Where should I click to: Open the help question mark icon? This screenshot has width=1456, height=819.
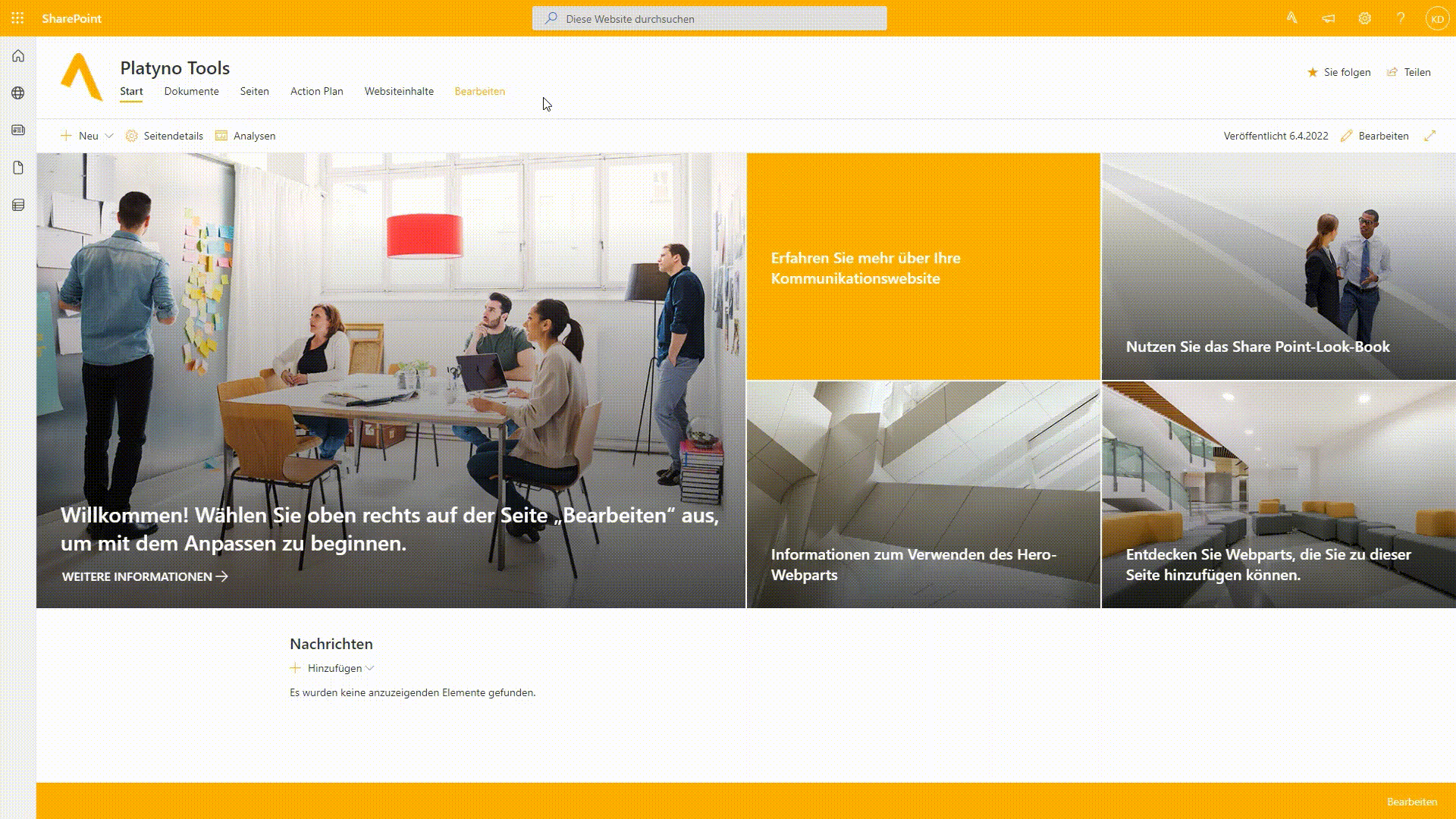1401,18
